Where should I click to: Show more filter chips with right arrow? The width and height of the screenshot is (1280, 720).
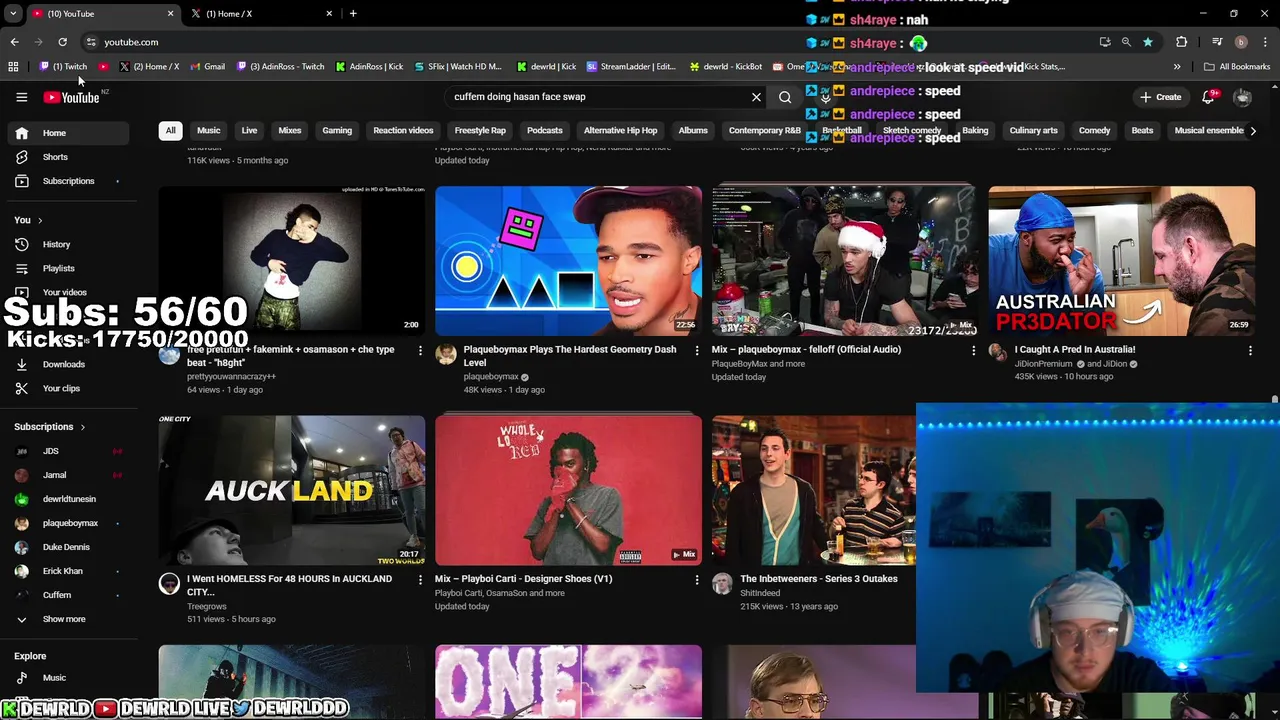pos(1253,130)
